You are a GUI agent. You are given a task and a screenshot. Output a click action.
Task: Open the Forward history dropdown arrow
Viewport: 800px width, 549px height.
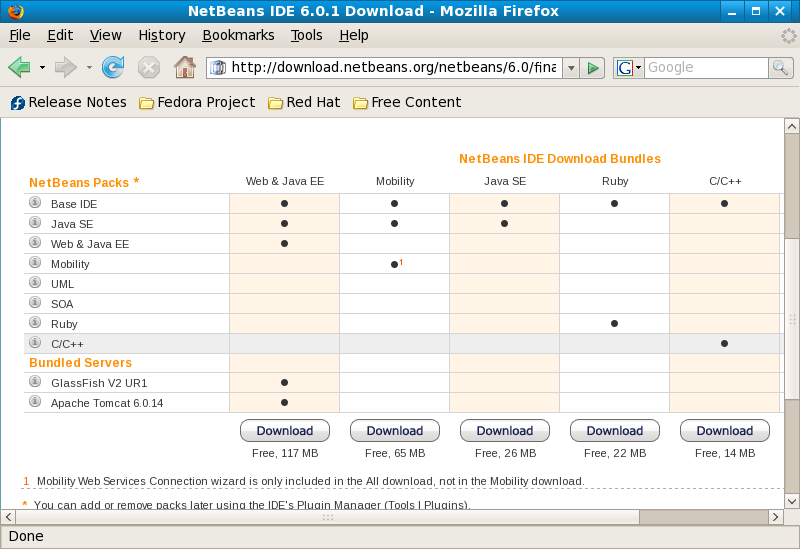pyautogui.click(x=89, y=67)
